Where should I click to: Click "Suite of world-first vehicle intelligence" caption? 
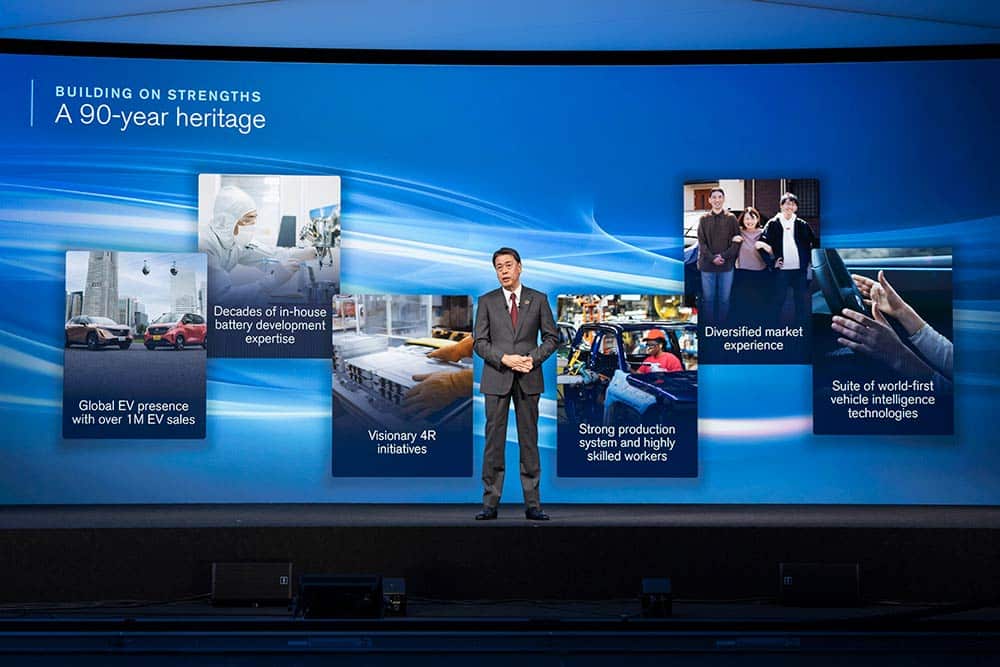coord(882,399)
